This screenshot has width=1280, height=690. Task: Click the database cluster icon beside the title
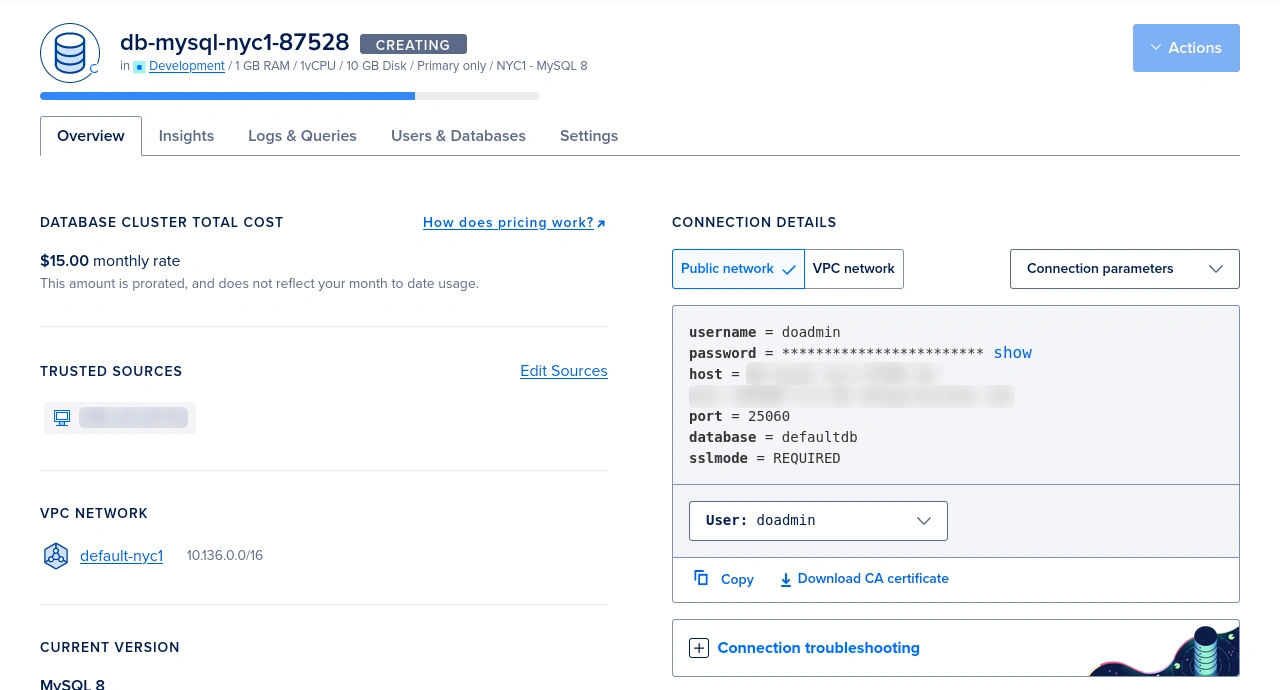pyautogui.click(x=70, y=53)
